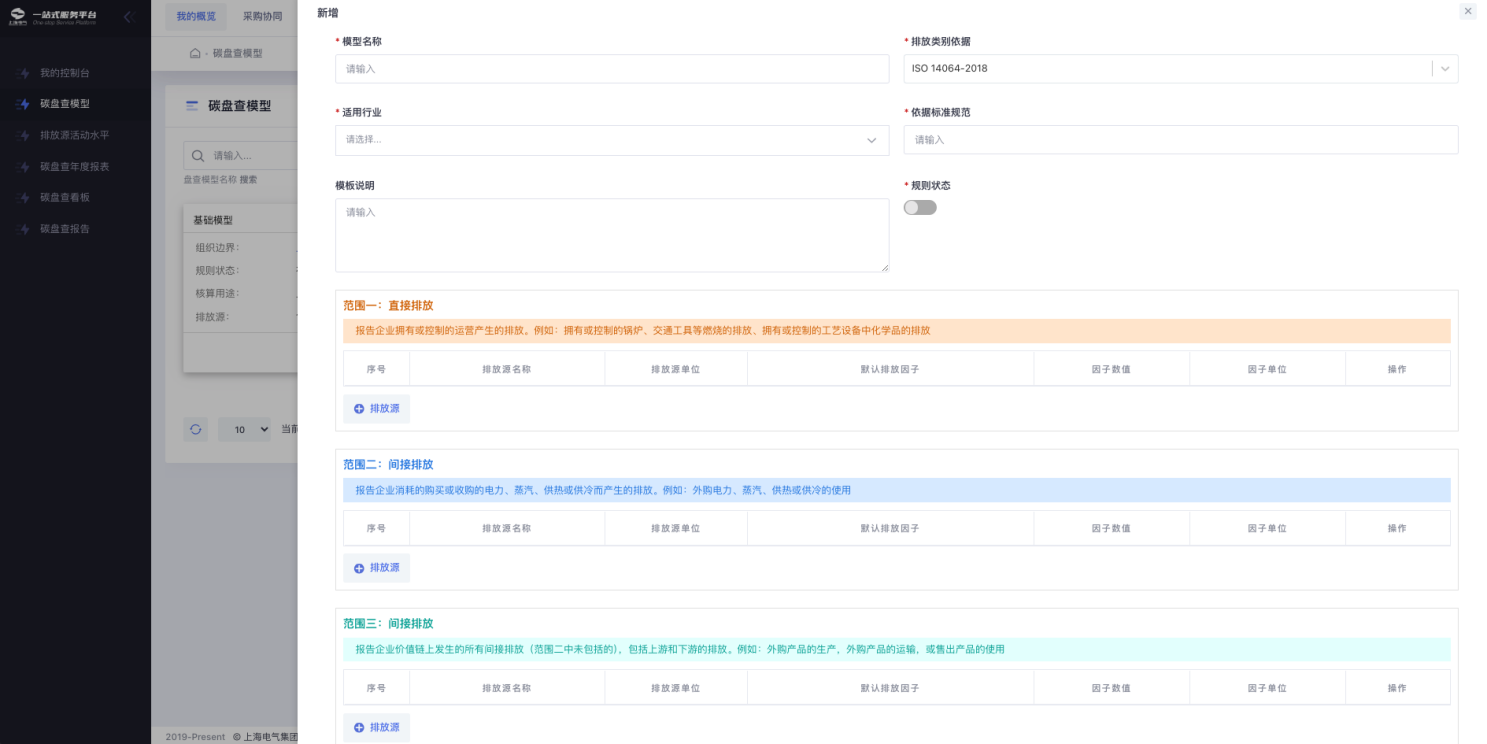This screenshot has width=1487, height=744.
Task: Open the 采购协同 tab
Action: 262,17
